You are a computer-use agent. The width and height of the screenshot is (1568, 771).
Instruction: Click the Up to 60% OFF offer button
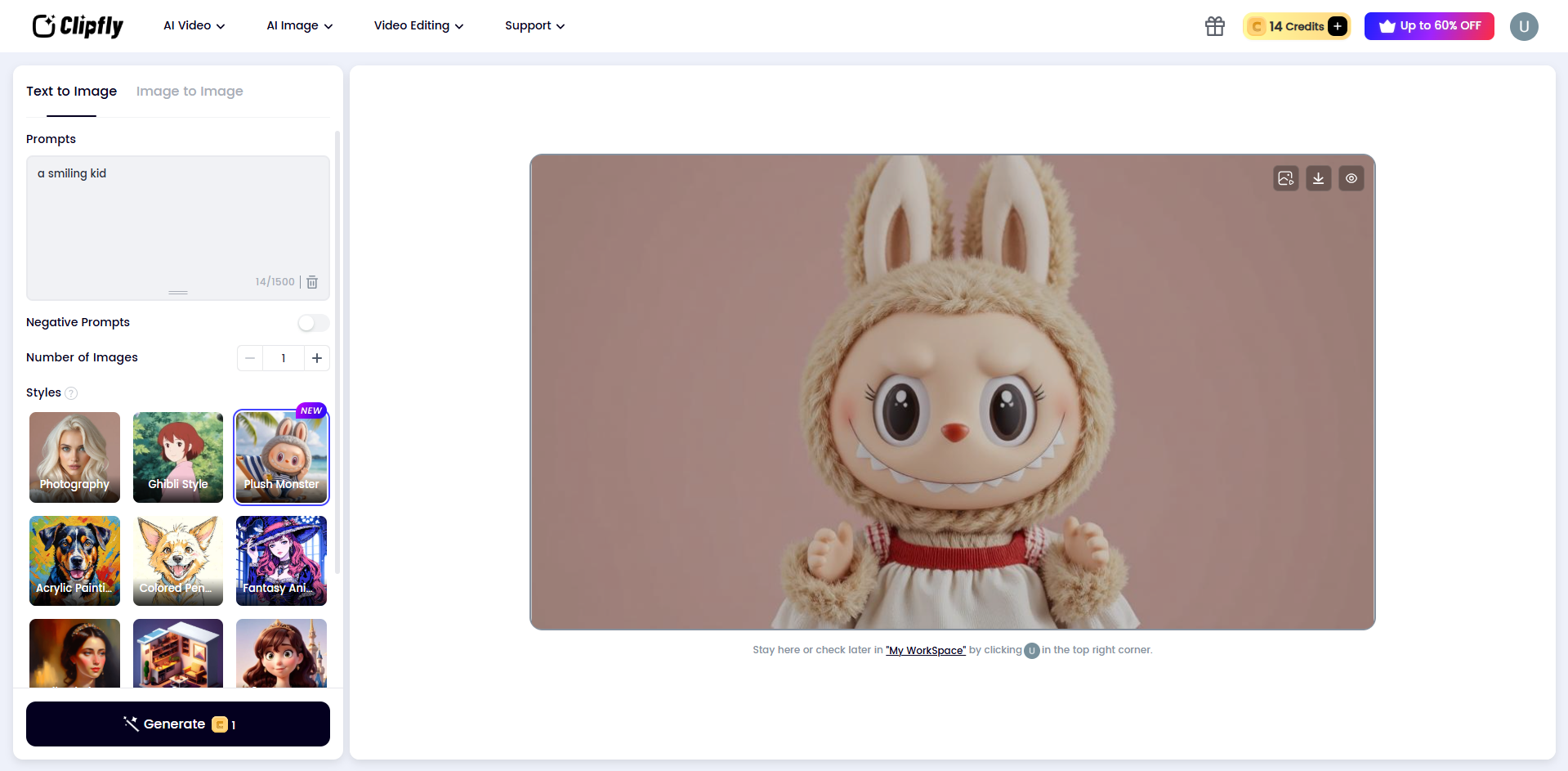coord(1428,26)
